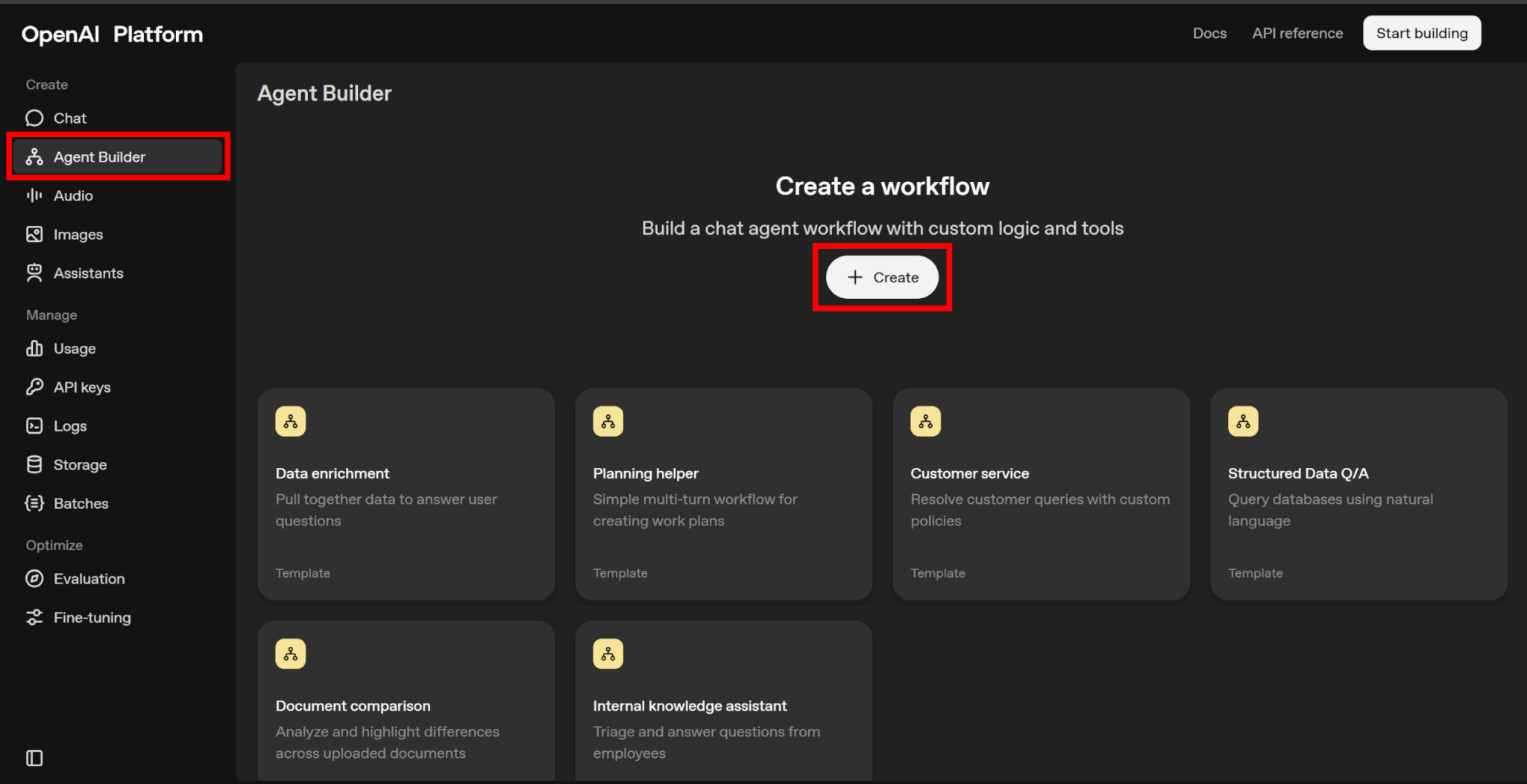Click the Audio waveform icon in sidebar
Screen dimensions: 1527x784
click(x=34, y=196)
